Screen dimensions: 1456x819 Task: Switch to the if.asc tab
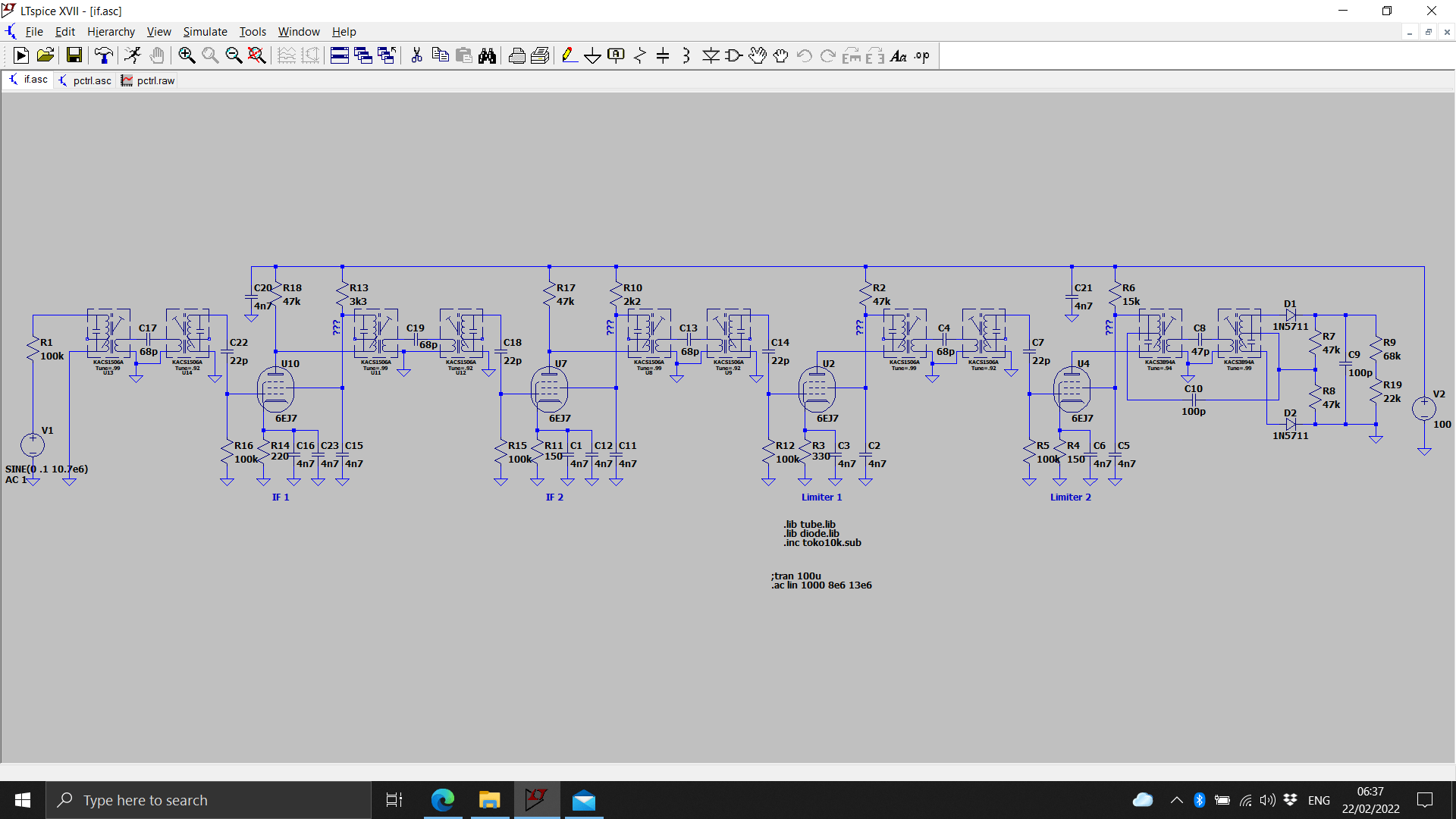(29, 80)
